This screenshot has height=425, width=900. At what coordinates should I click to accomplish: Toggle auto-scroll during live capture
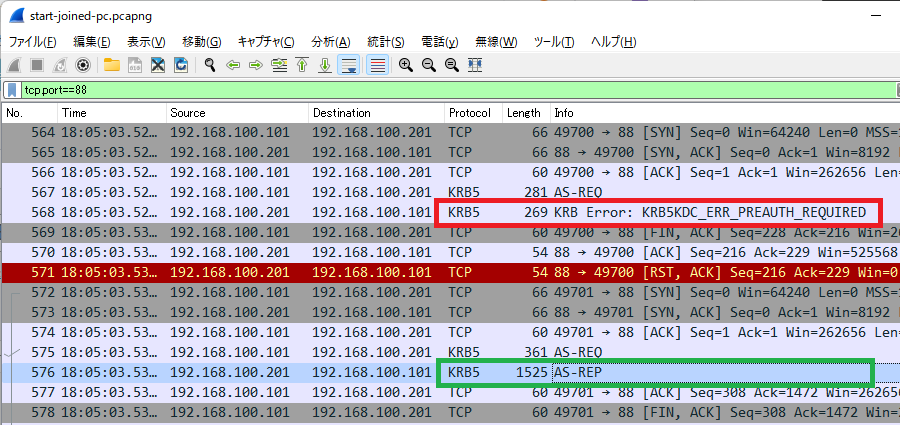click(x=349, y=65)
